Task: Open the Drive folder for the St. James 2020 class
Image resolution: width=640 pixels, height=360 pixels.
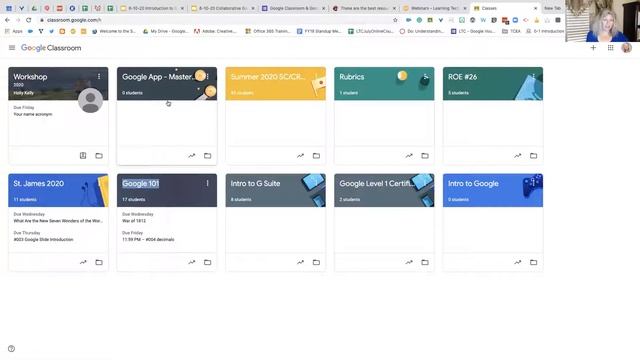Action: [x=99, y=262]
